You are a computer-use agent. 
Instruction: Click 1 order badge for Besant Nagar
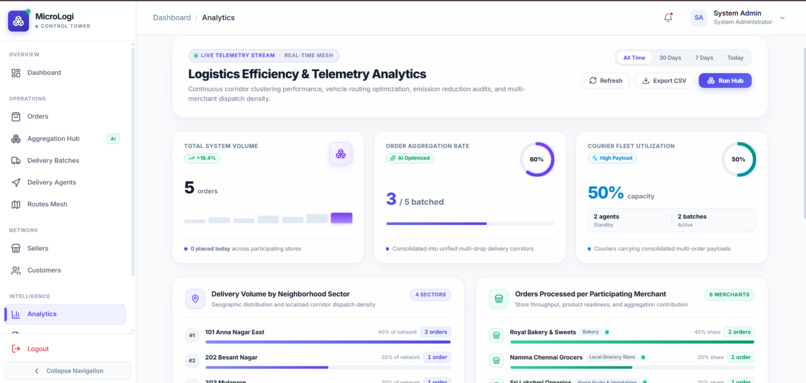[437, 357]
